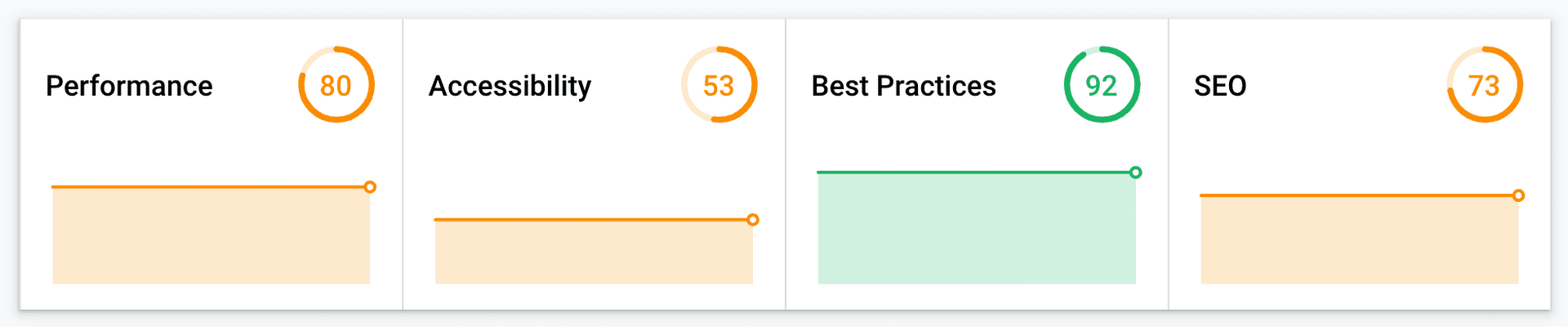Click the orange SEO history chart area
The image size is (1568, 327).
(x=1359, y=240)
